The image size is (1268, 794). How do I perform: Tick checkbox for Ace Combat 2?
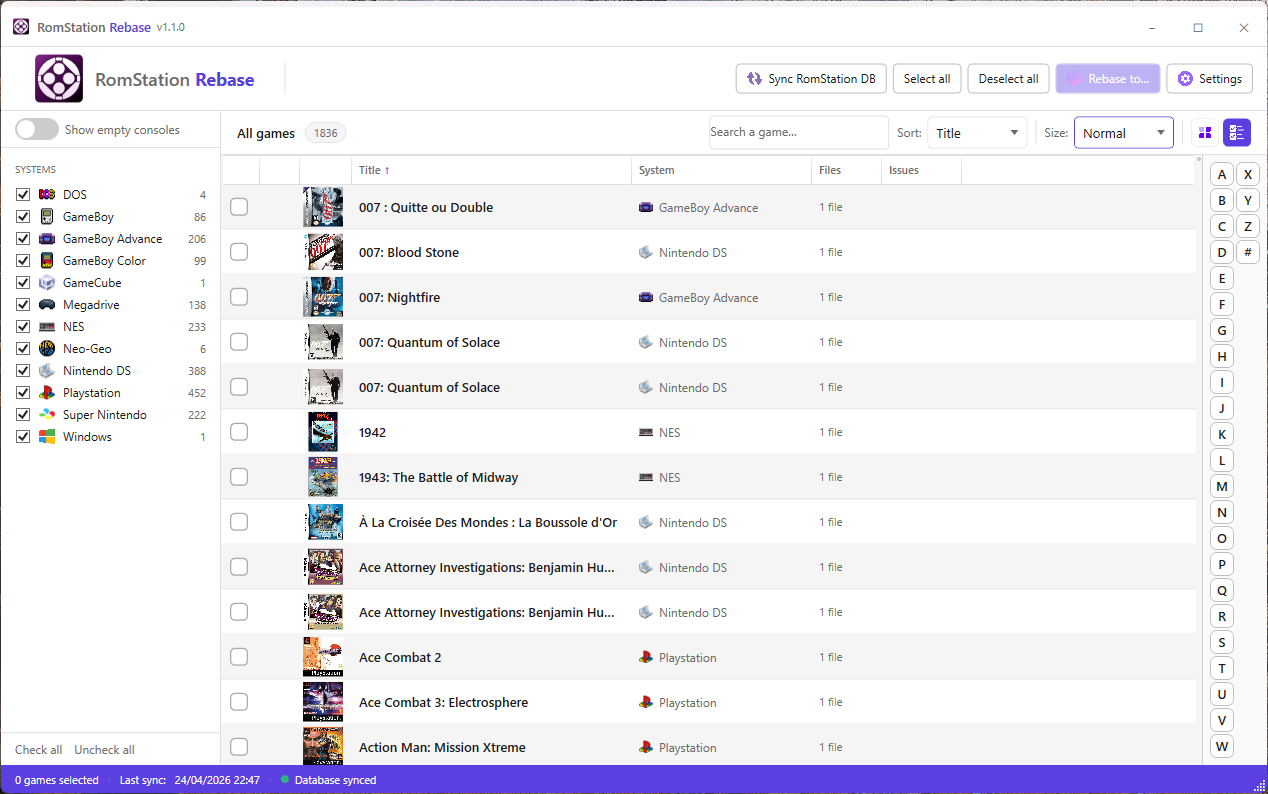(x=239, y=657)
